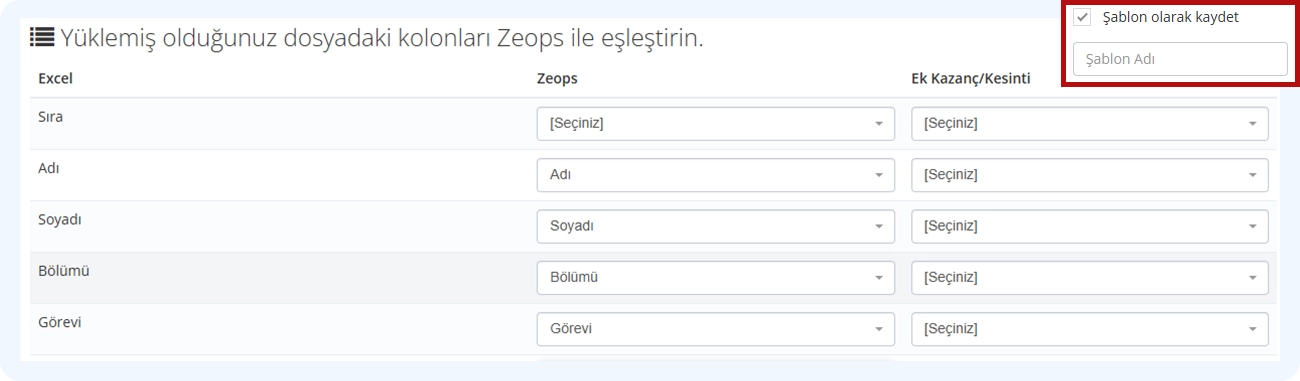Expand Ek Kazanç/Kesinti dropdown for Görevi row
Image resolution: width=1300 pixels, height=381 pixels.
pos(1090,328)
